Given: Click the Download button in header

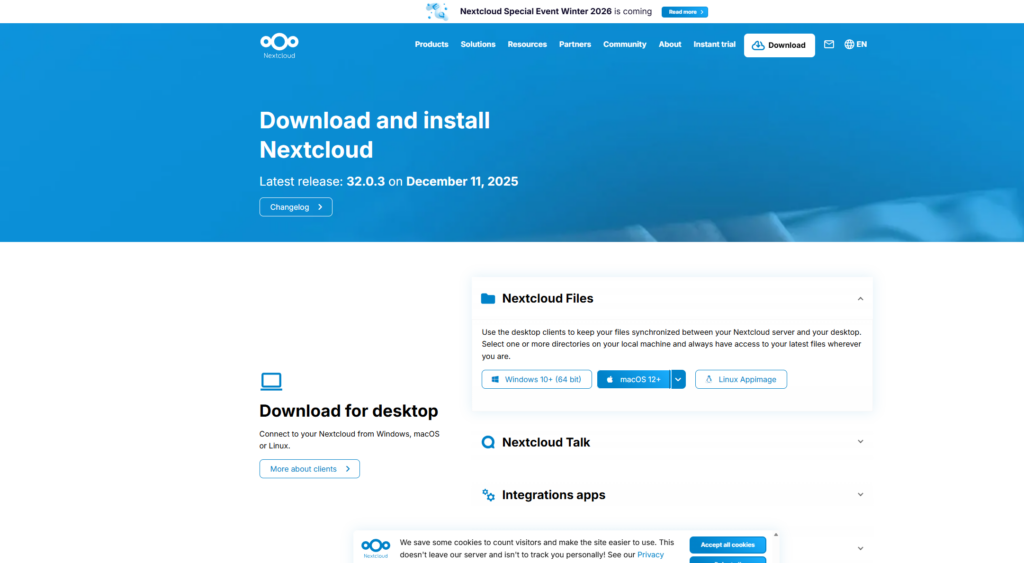Looking at the screenshot, I should point(779,45).
